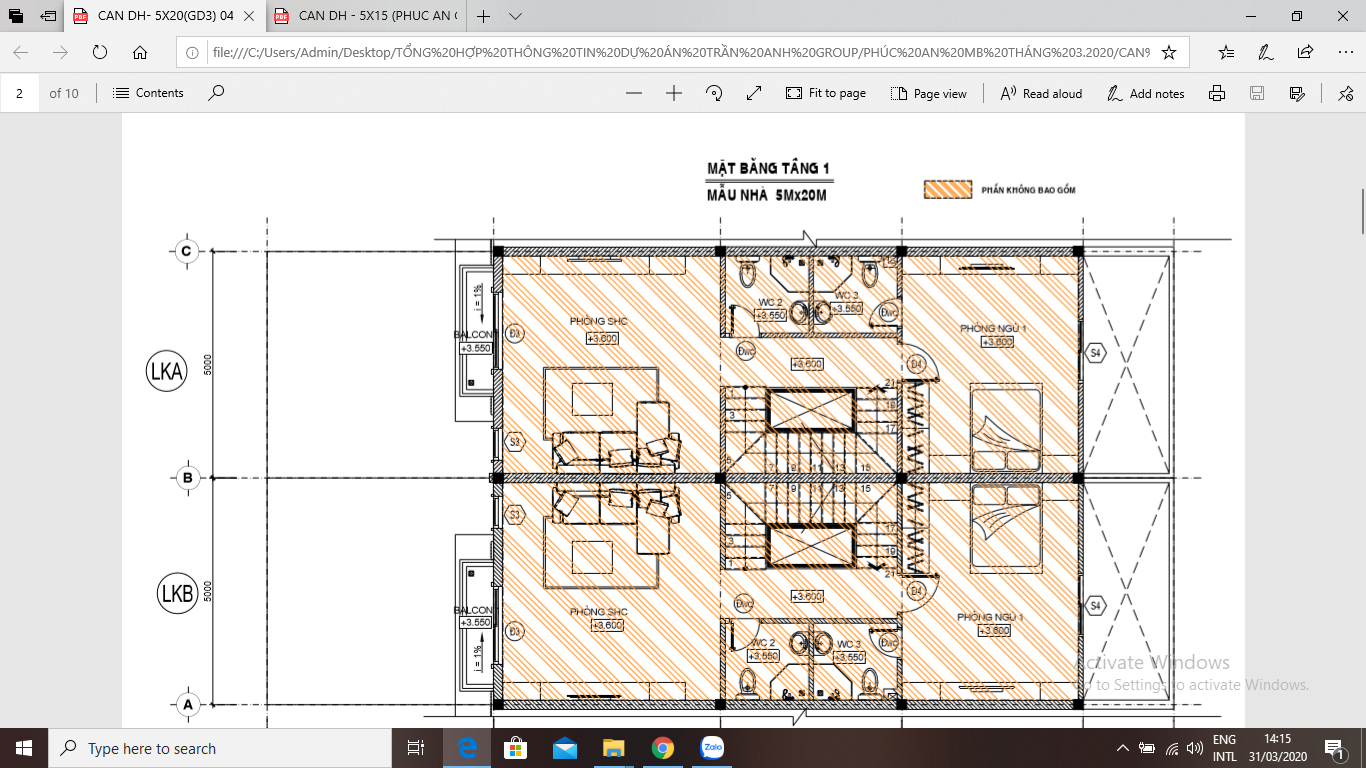This screenshot has width=1366, height=768.
Task: Open browser Settings and more menu
Action: tap(1344, 52)
